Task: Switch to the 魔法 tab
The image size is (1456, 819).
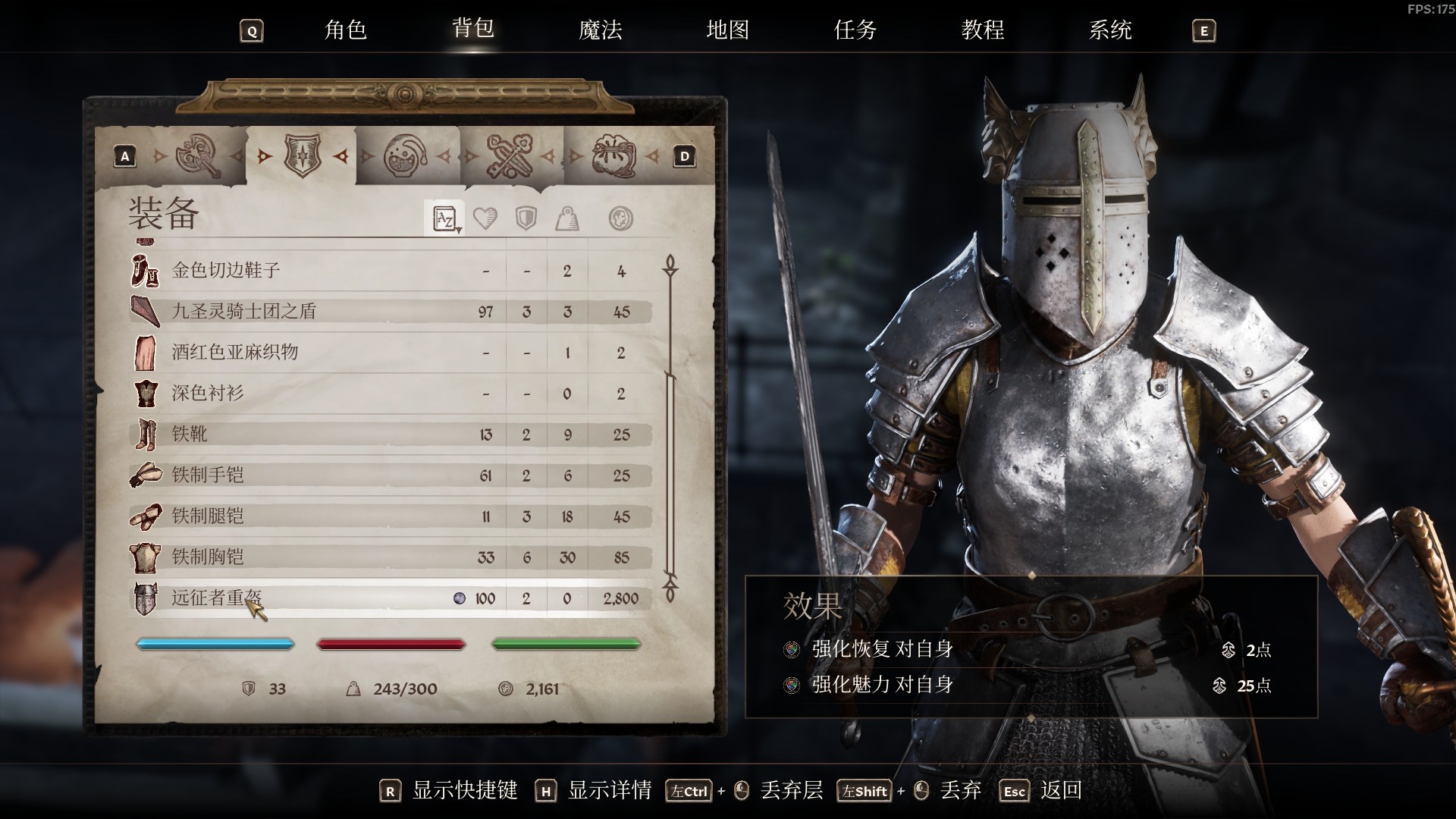Action: tap(600, 30)
